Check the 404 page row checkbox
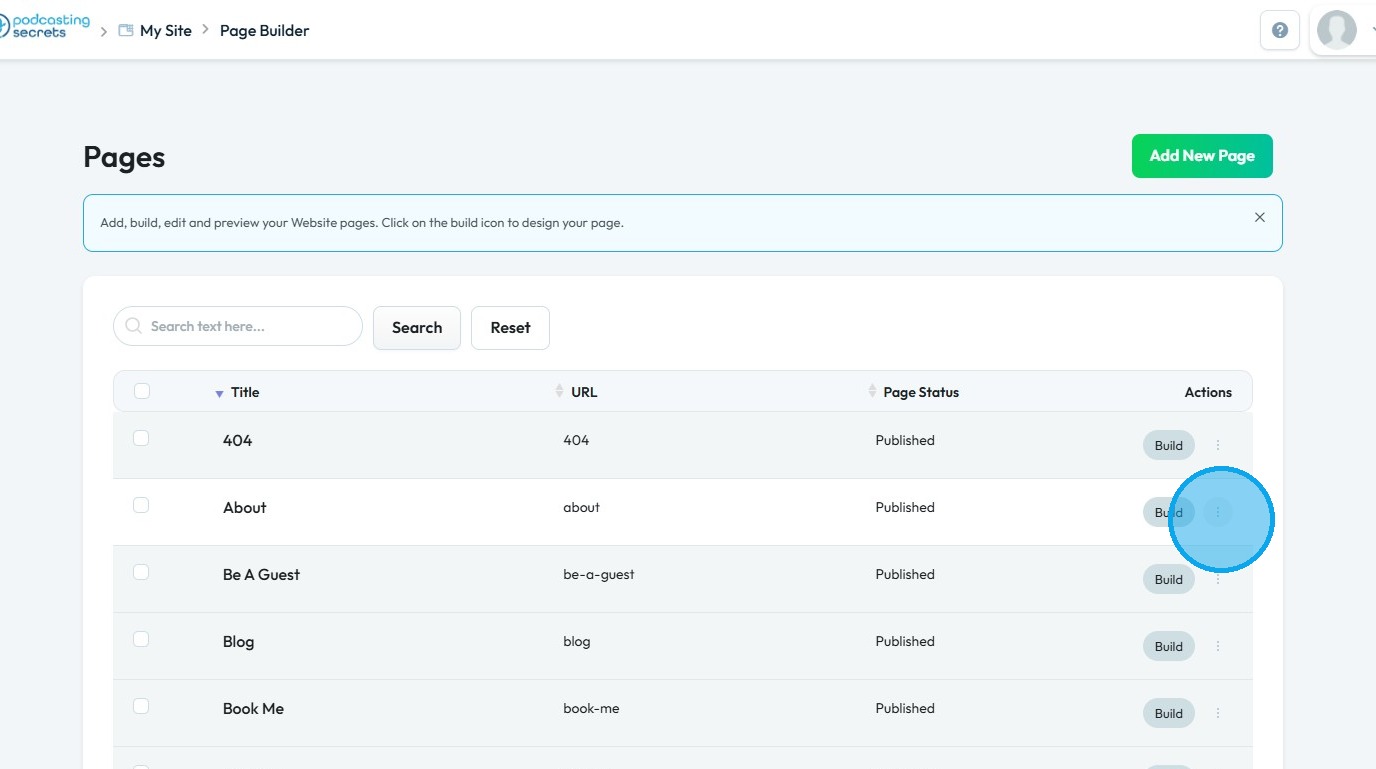The image size is (1376, 769). pyautogui.click(x=141, y=438)
